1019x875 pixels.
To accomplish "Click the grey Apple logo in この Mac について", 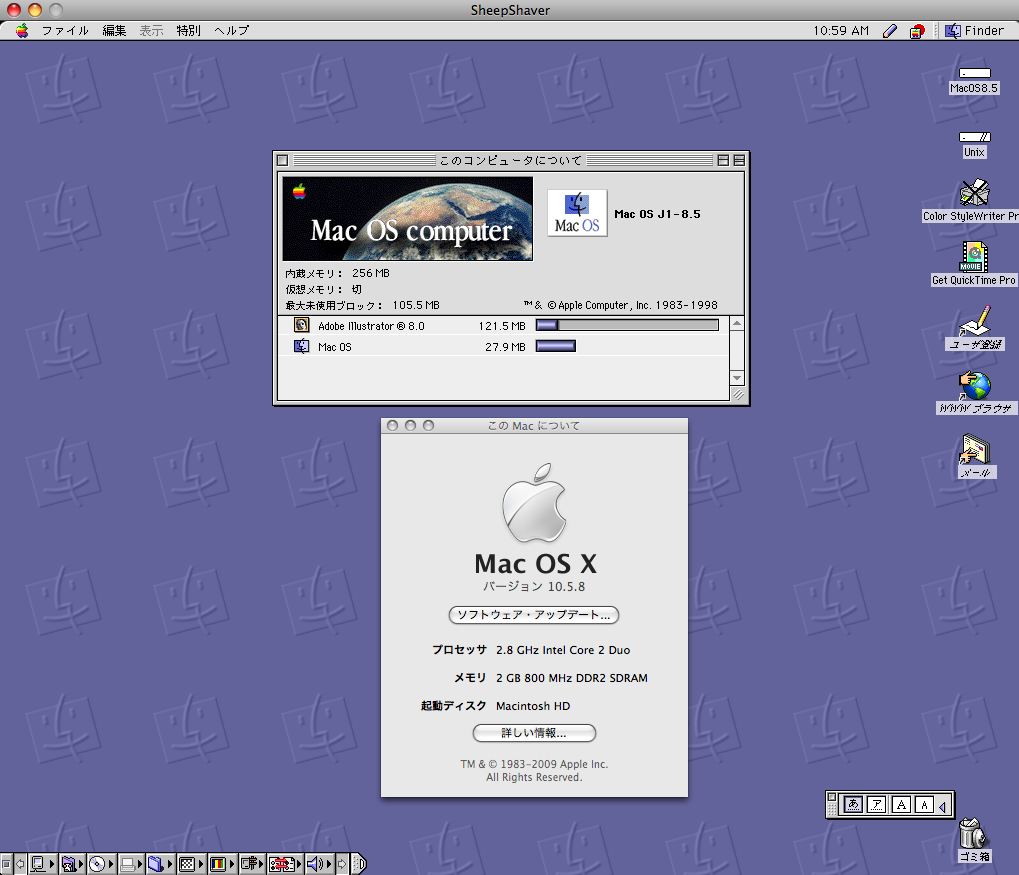I will coord(534,503).
